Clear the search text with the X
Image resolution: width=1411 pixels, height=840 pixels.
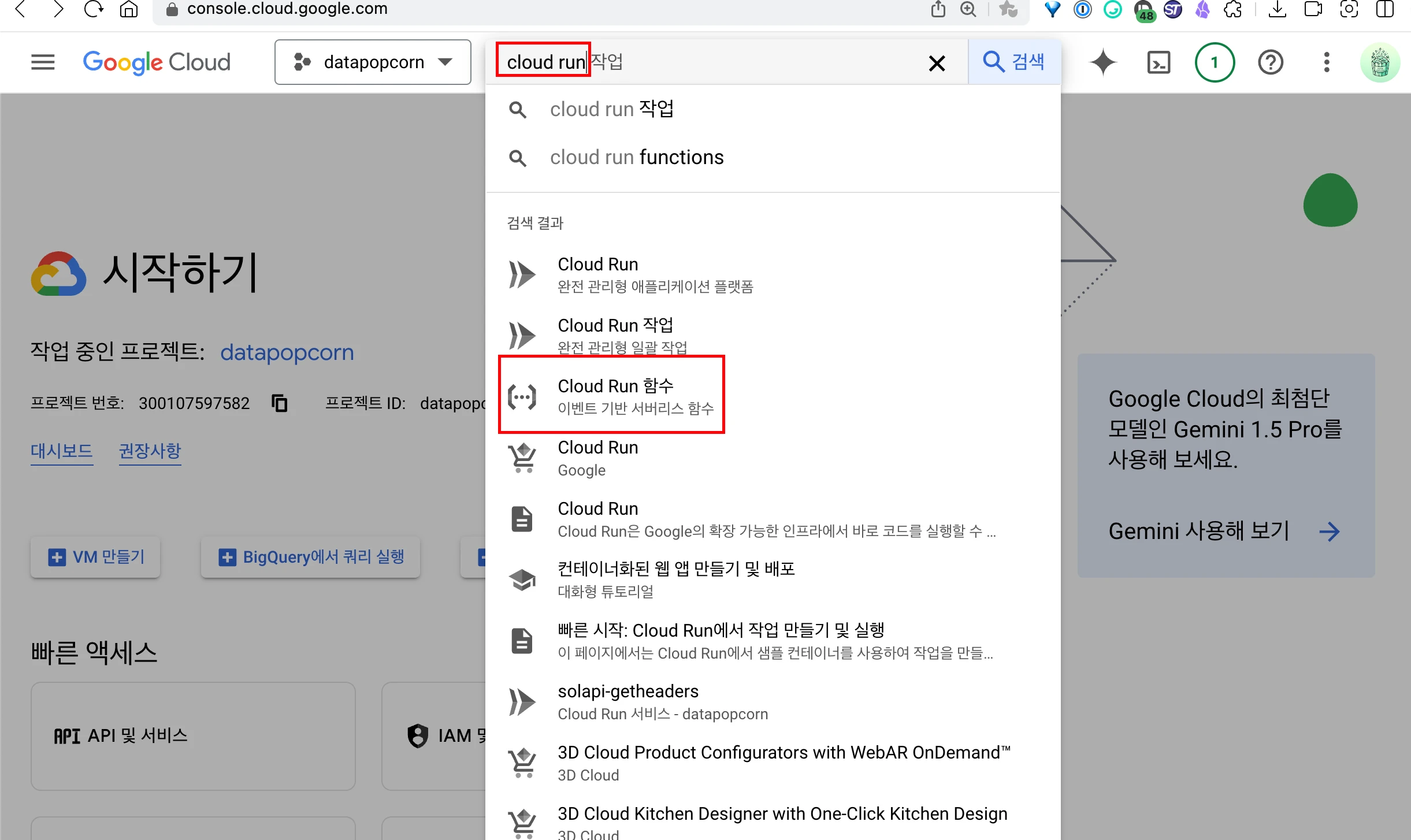click(x=937, y=62)
